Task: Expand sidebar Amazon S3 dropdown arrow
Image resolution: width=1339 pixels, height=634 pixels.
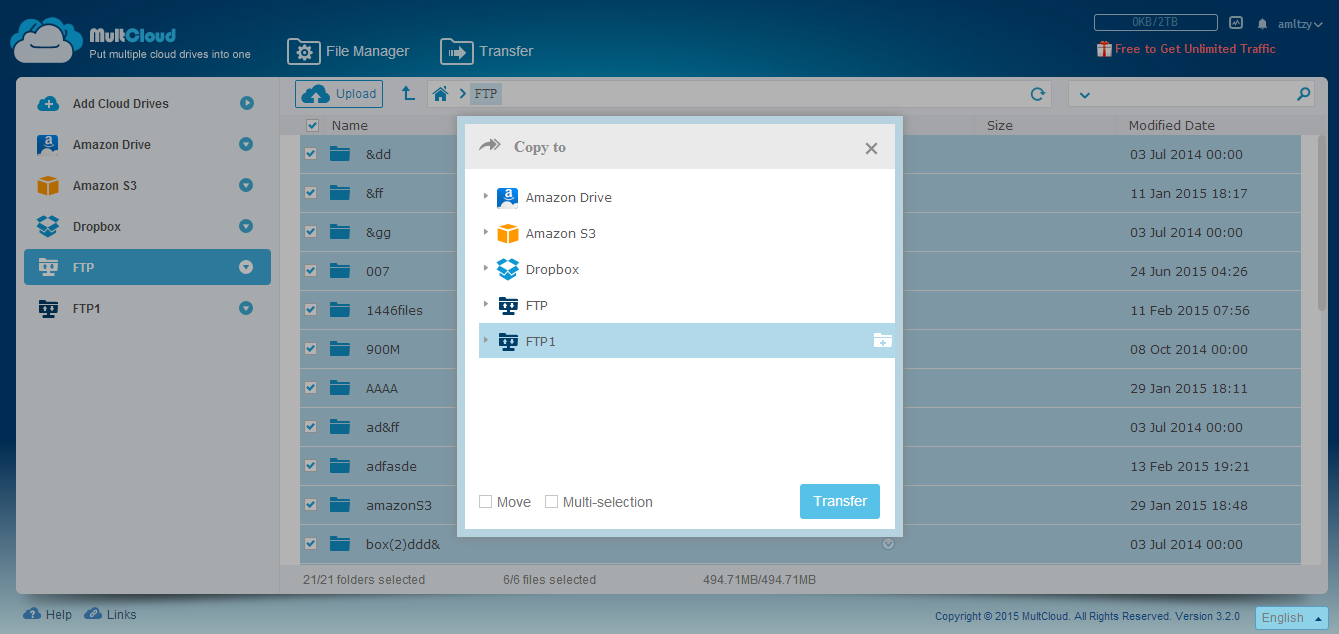Action: pyautogui.click(x=246, y=185)
